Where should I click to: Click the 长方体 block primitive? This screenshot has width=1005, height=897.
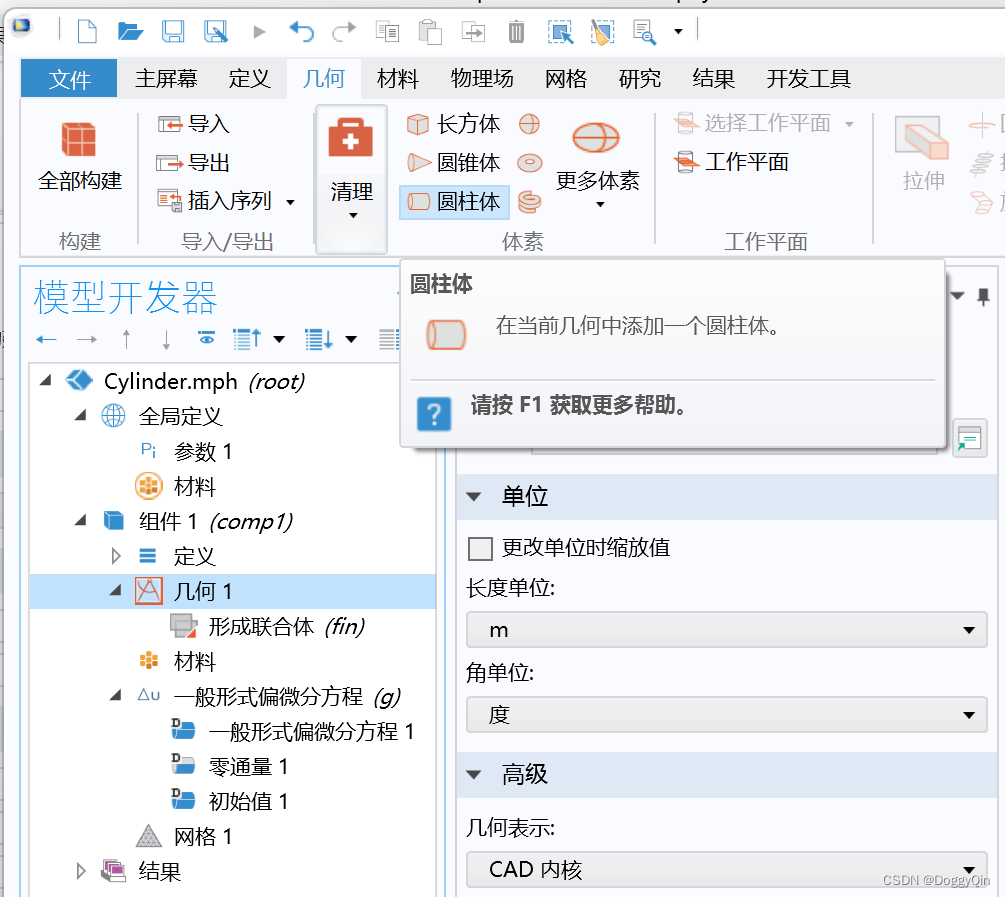453,124
